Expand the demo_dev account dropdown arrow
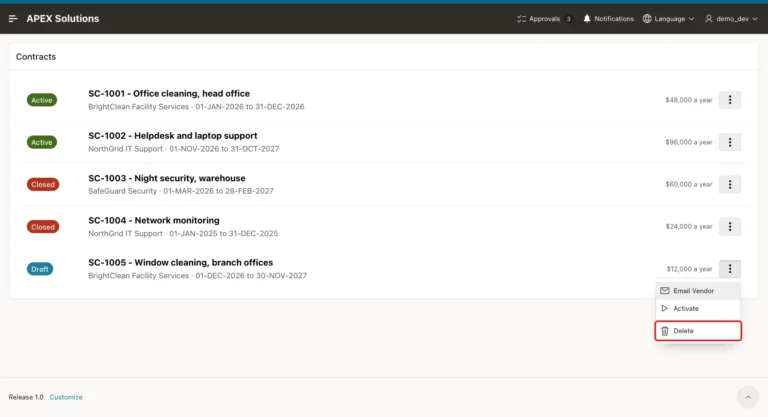 [755, 19]
